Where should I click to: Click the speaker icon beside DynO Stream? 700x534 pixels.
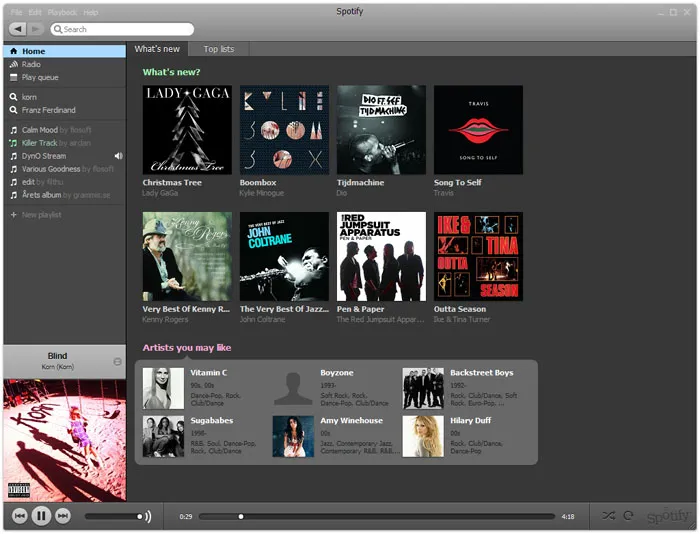118,156
